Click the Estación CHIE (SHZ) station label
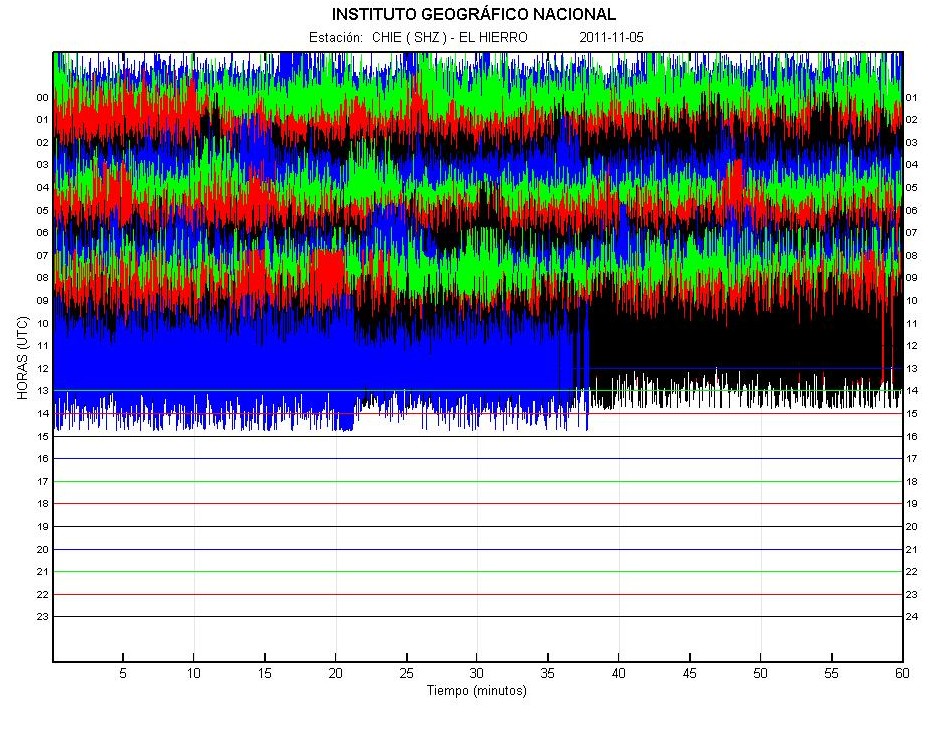933x735 pixels. click(x=418, y=37)
